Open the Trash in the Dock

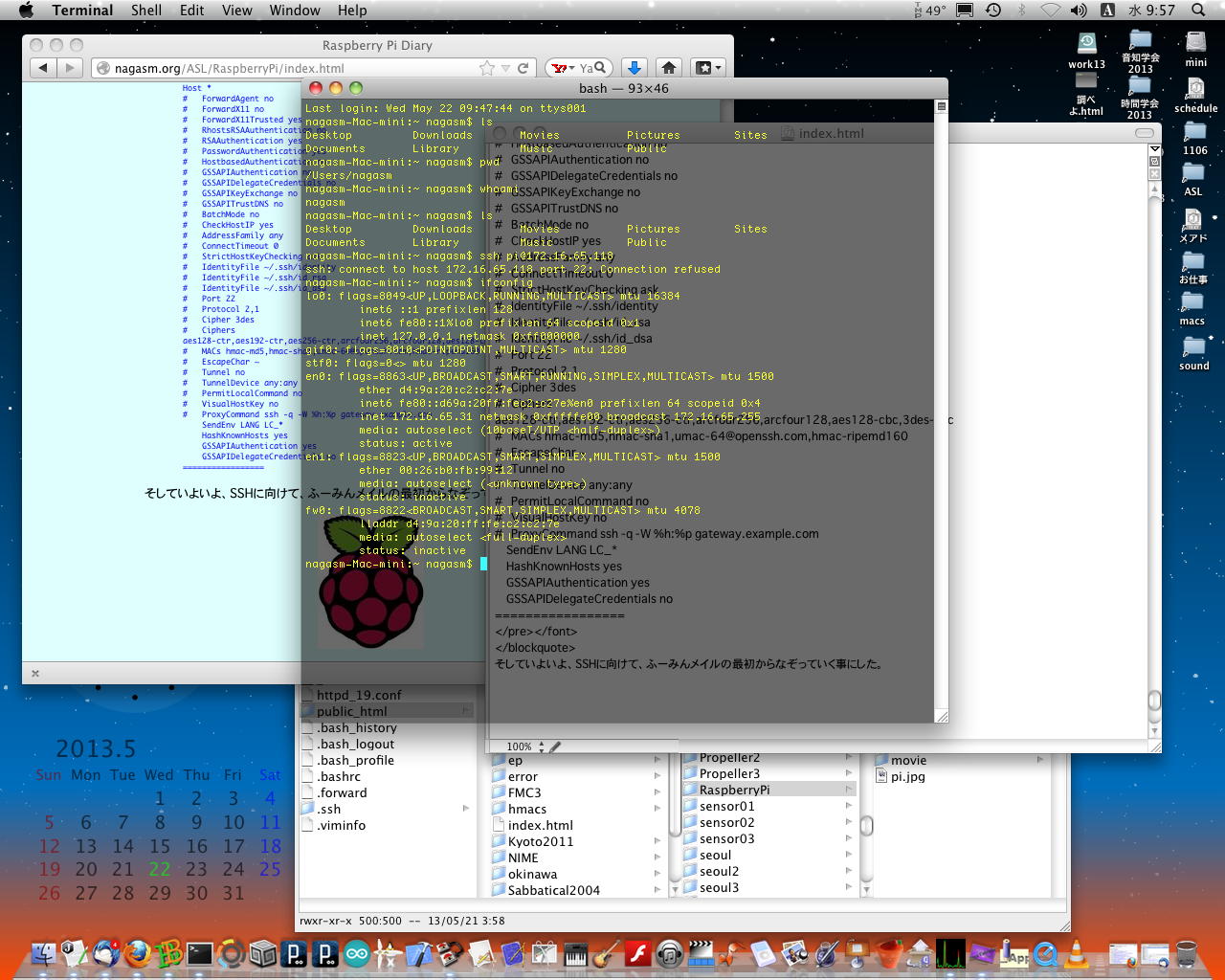click(1186, 953)
